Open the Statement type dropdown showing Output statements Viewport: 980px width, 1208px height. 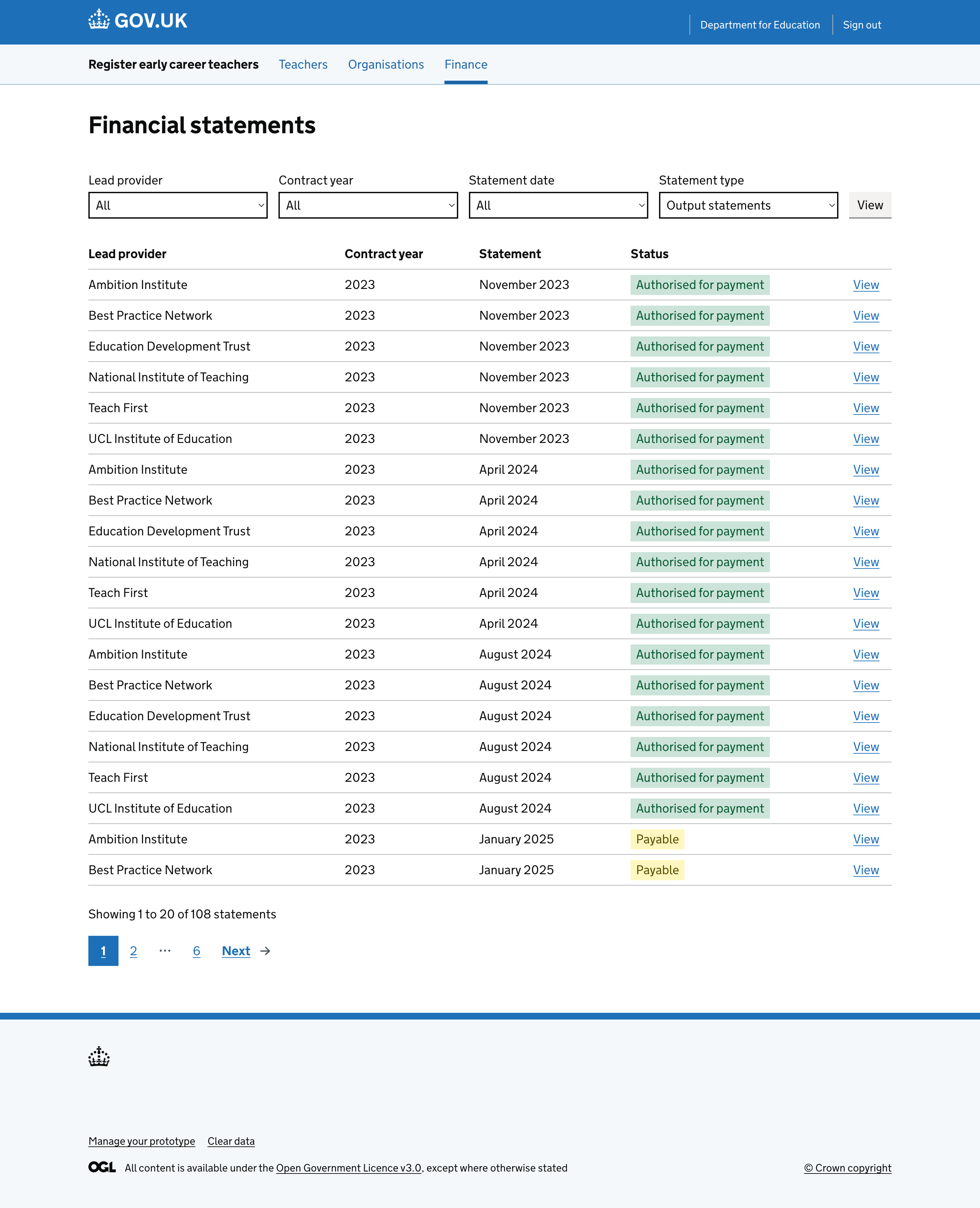[x=748, y=205]
